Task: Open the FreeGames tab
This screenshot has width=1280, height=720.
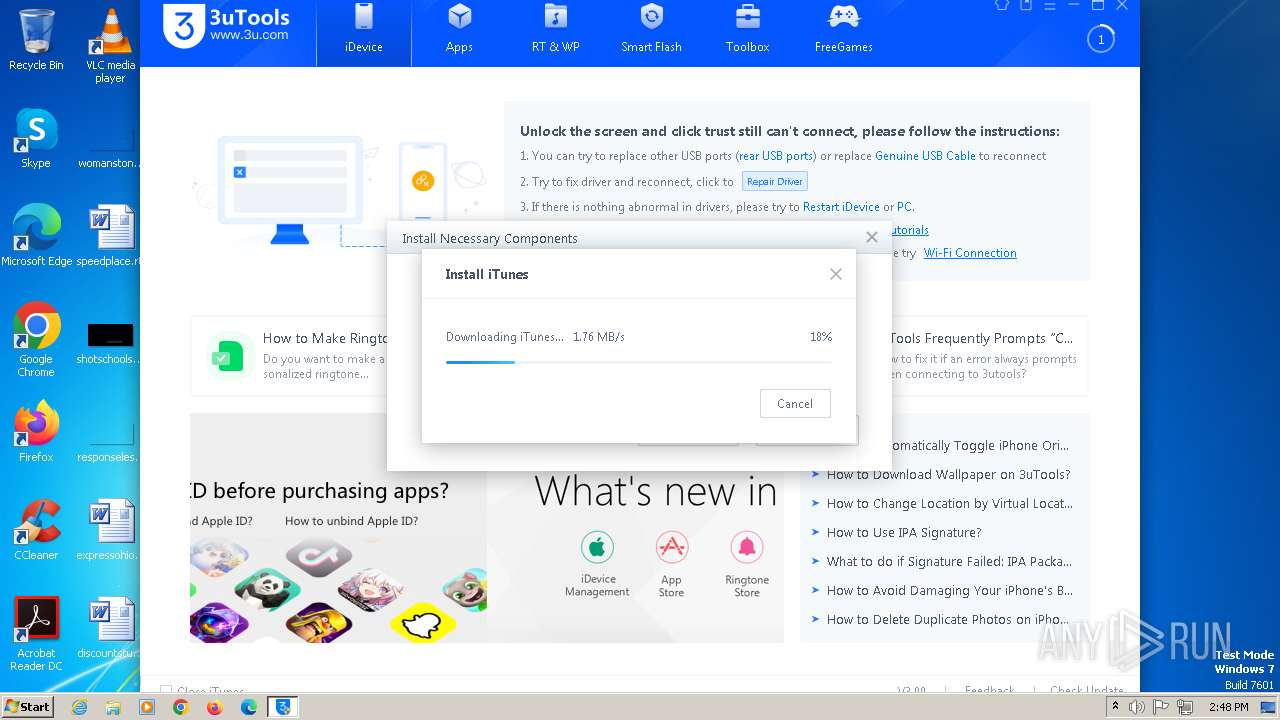Action: click(843, 30)
